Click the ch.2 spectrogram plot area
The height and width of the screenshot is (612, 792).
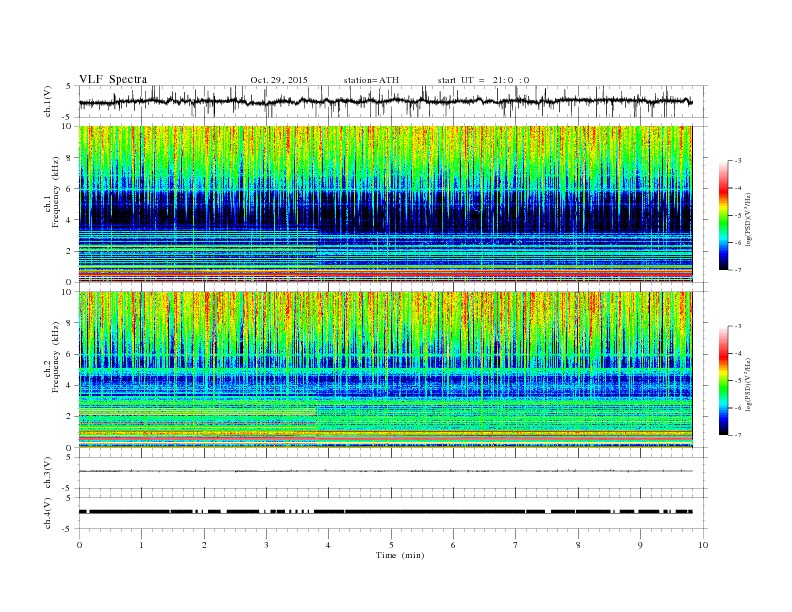tap(385, 370)
